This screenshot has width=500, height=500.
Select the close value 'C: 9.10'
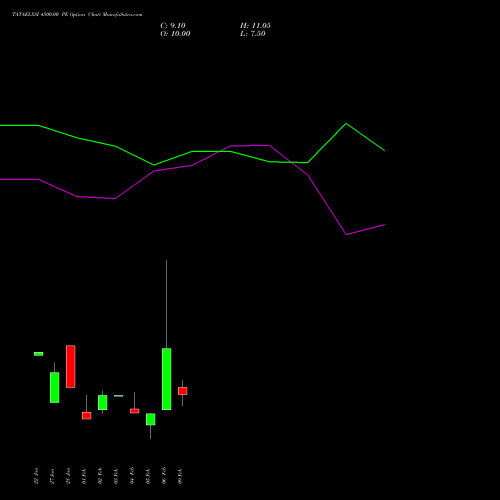pyautogui.click(x=173, y=26)
